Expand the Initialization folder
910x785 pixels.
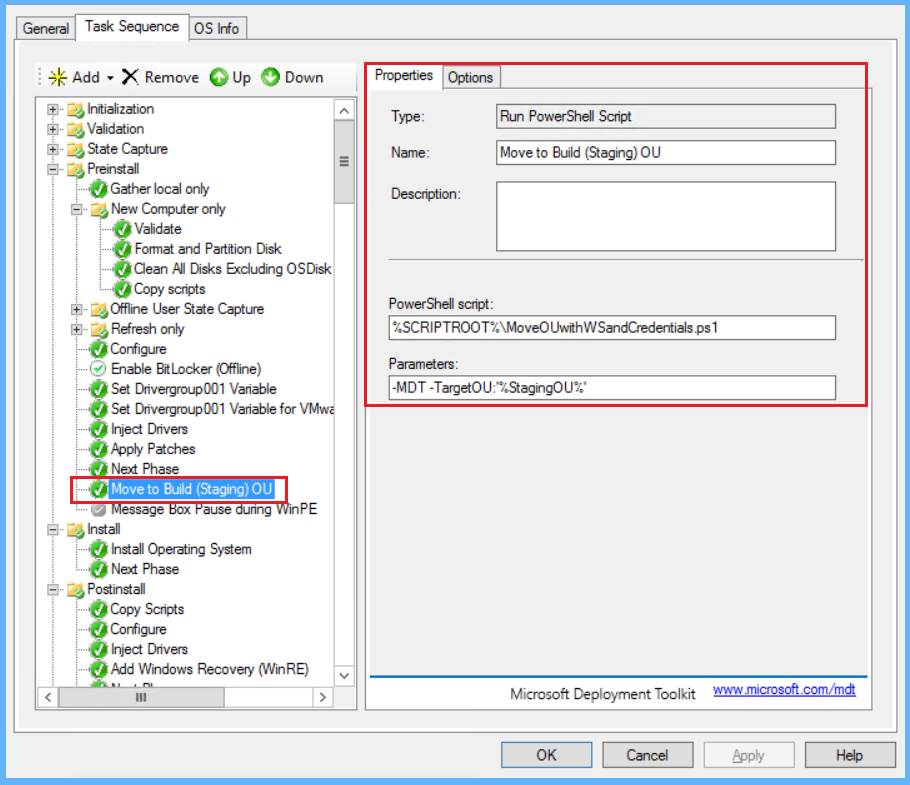tap(54, 109)
